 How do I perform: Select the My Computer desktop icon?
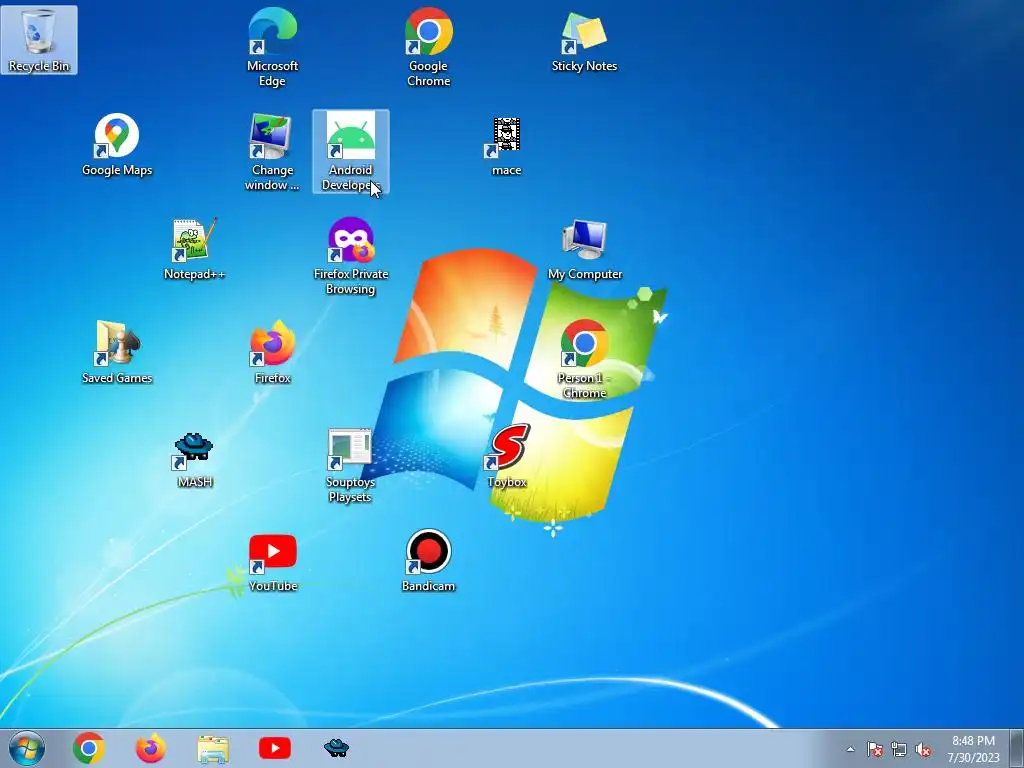(584, 249)
